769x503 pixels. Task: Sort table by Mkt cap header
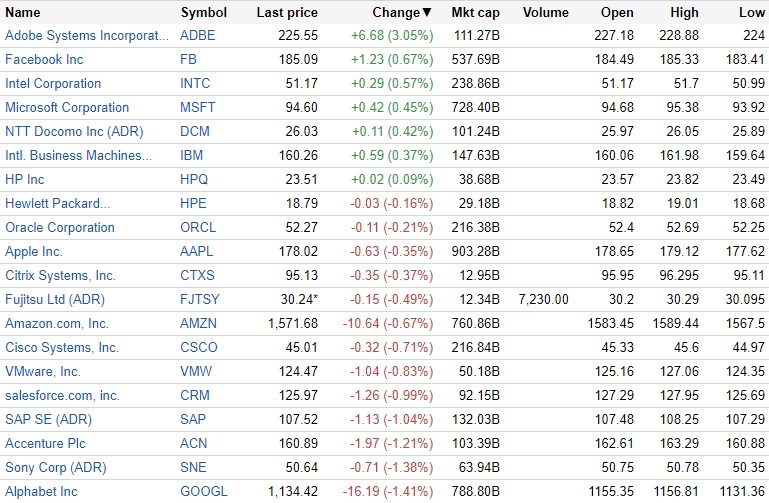click(476, 13)
